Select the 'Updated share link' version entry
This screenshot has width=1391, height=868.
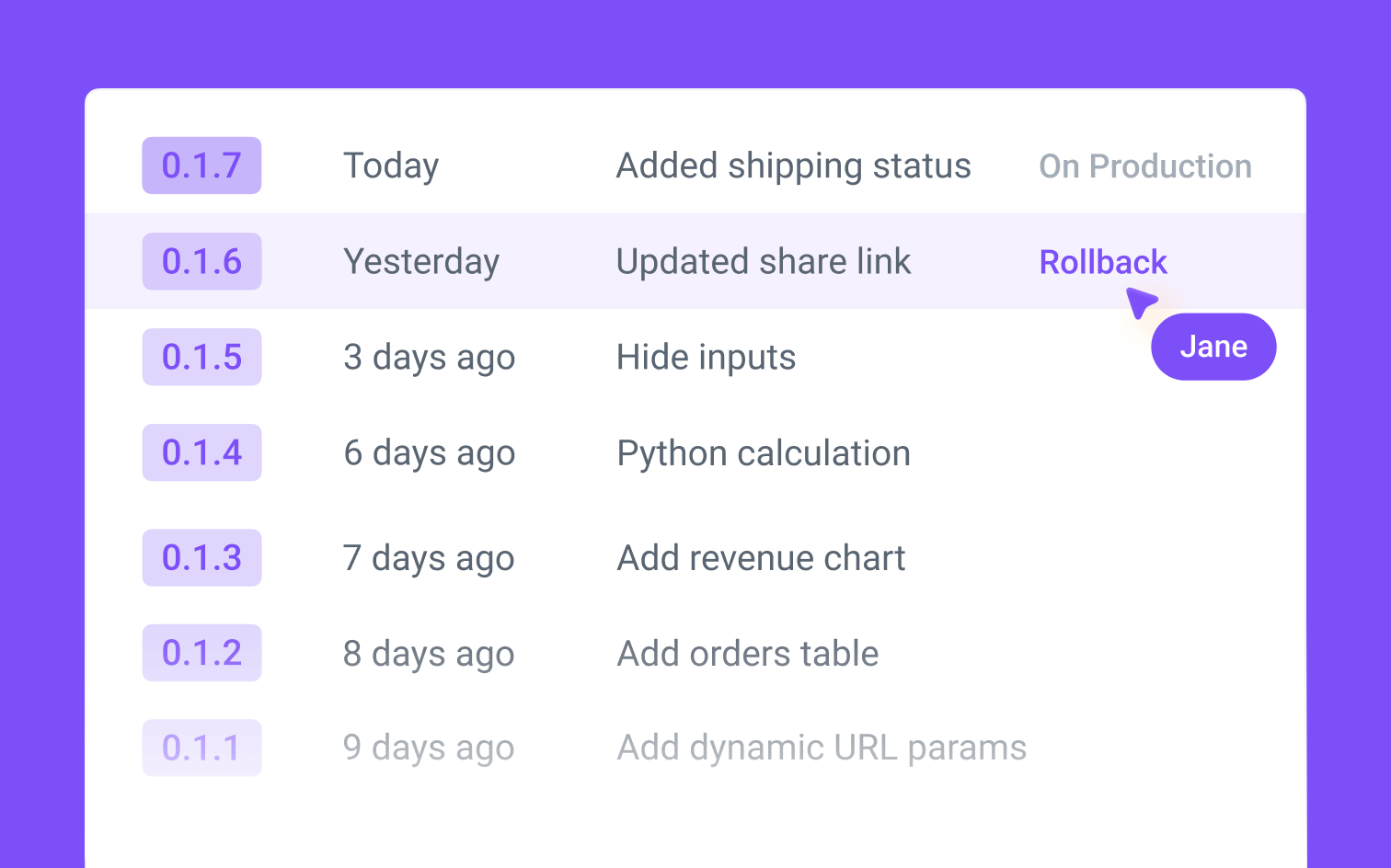pyautogui.click(x=763, y=261)
